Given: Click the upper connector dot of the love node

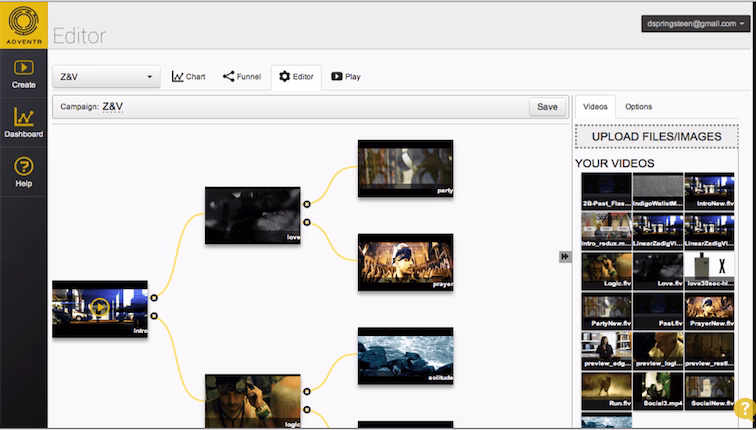Looking at the screenshot, I should pyautogui.click(x=307, y=204).
